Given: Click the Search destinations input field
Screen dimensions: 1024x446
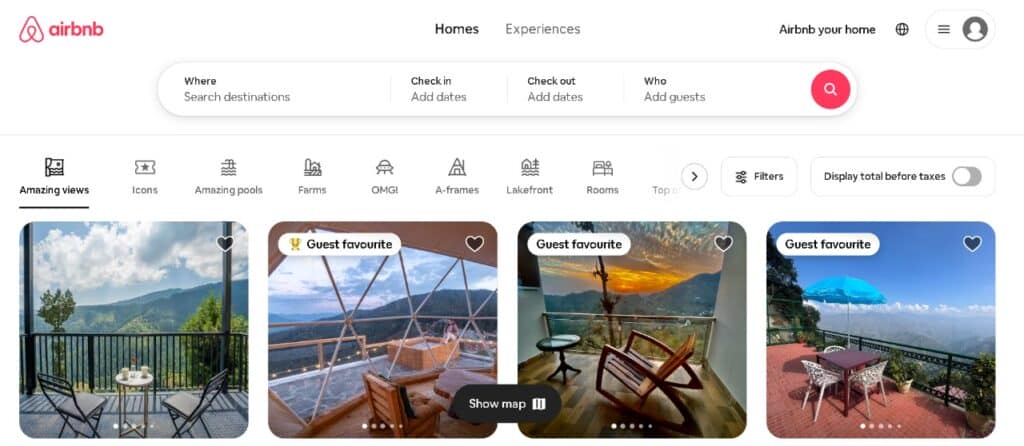Looking at the screenshot, I should click(x=274, y=89).
